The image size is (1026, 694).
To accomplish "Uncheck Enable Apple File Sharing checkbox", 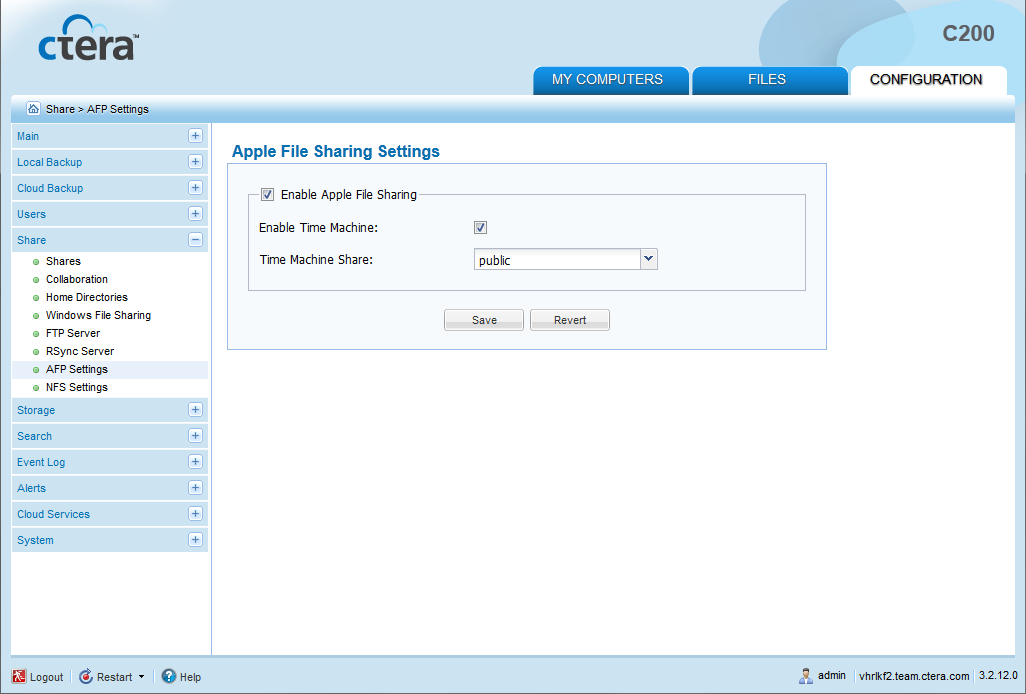I will pos(267,194).
